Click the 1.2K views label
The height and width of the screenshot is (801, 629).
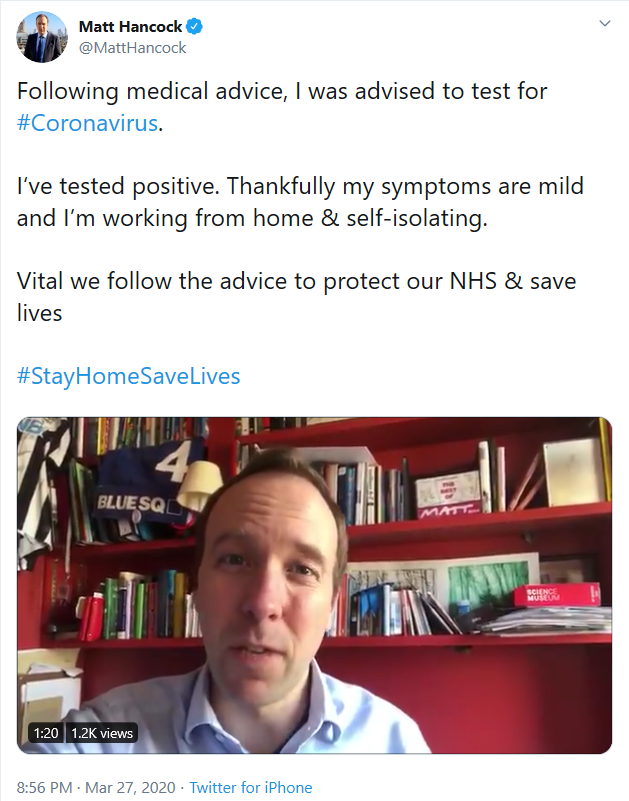point(102,733)
